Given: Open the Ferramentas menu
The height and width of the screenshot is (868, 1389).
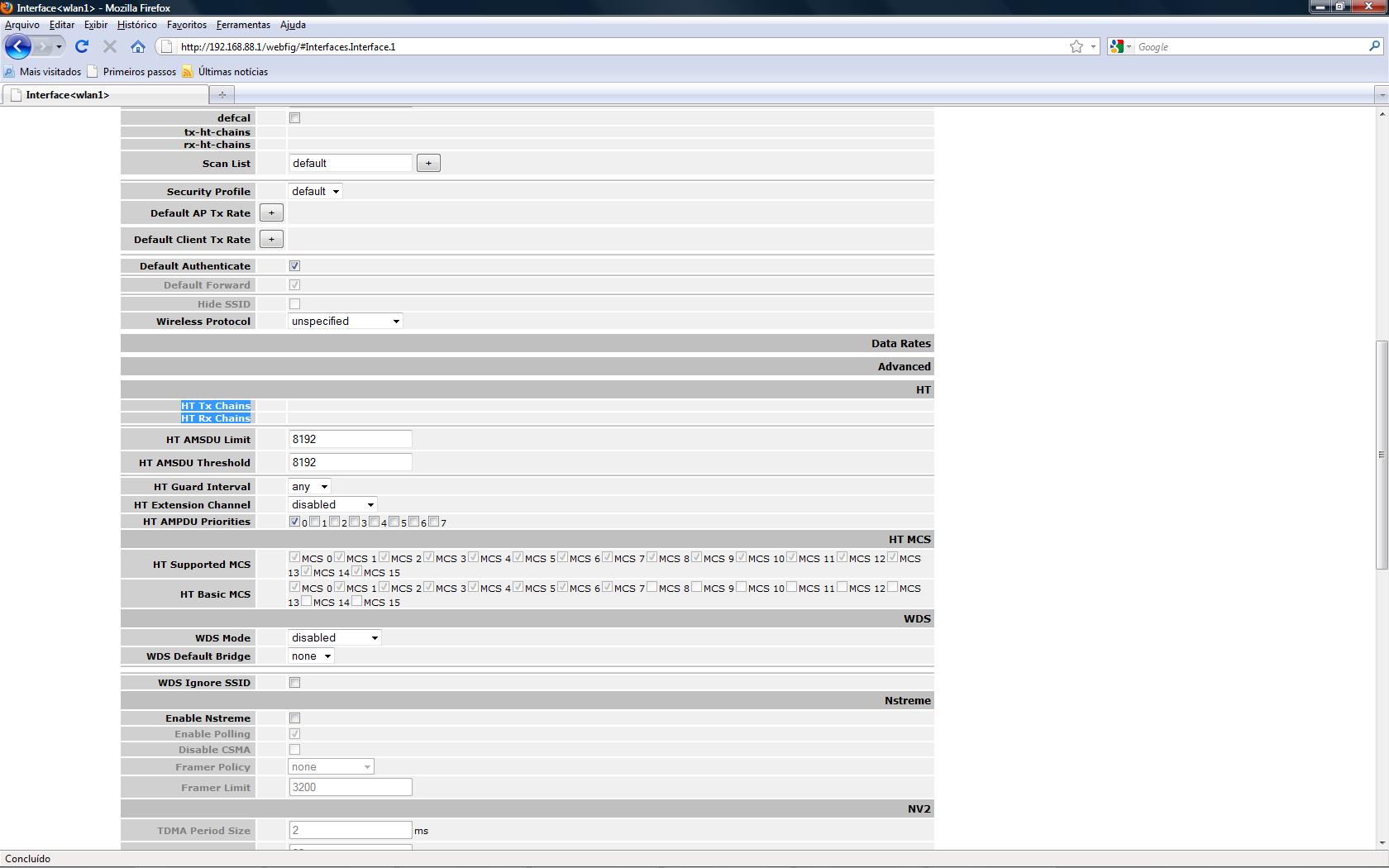Looking at the screenshot, I should click(x=243, y=25).
